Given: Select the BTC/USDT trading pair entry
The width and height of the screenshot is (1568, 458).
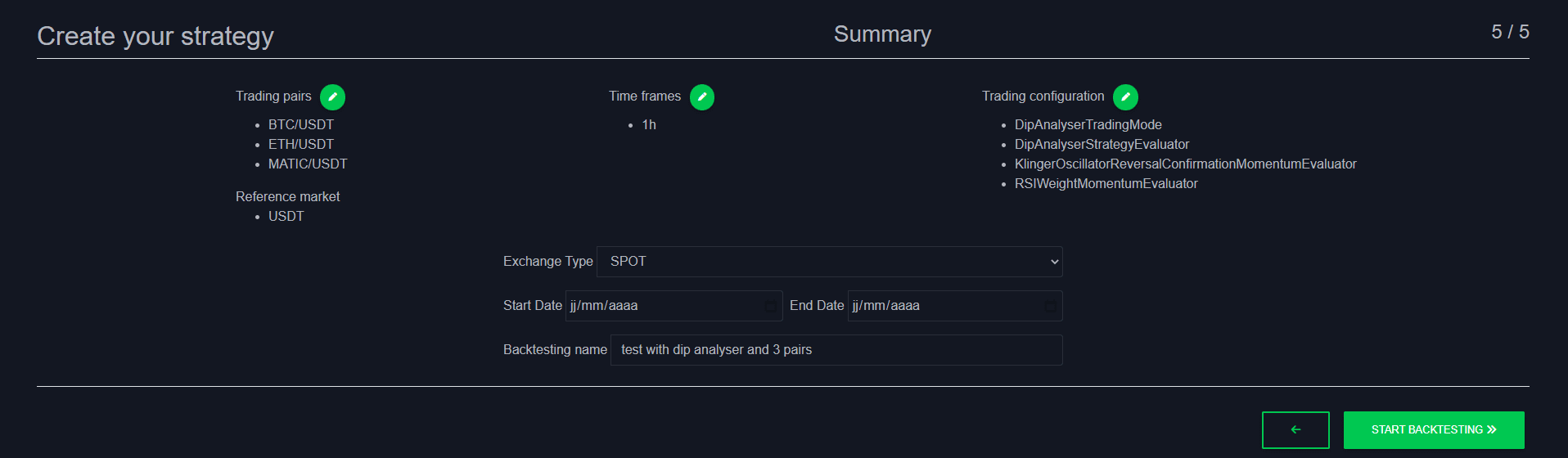Looking at the screenshot, I should point(301,124).
